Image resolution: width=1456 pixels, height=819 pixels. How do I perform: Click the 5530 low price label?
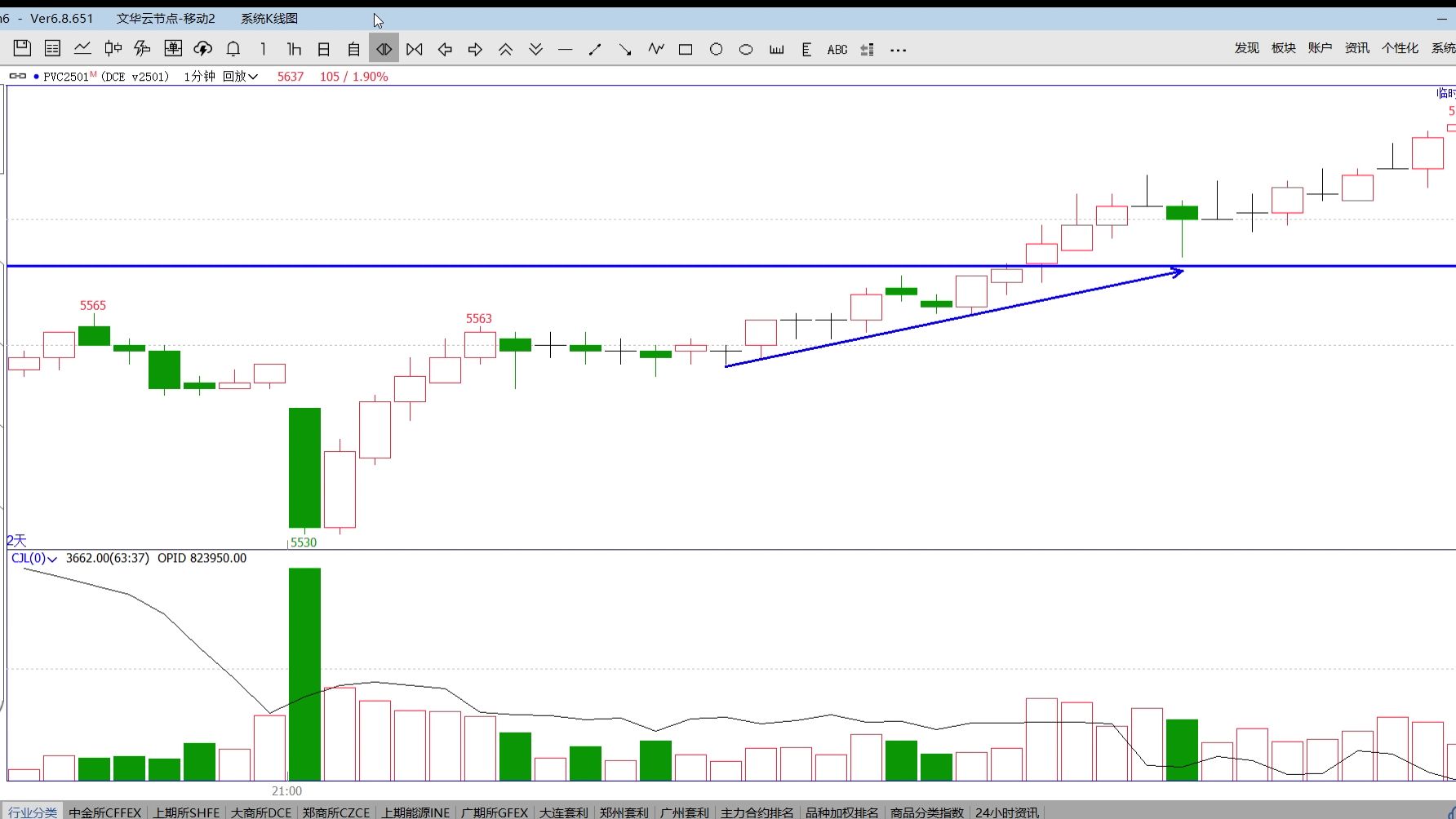click(x=304, y=542)
